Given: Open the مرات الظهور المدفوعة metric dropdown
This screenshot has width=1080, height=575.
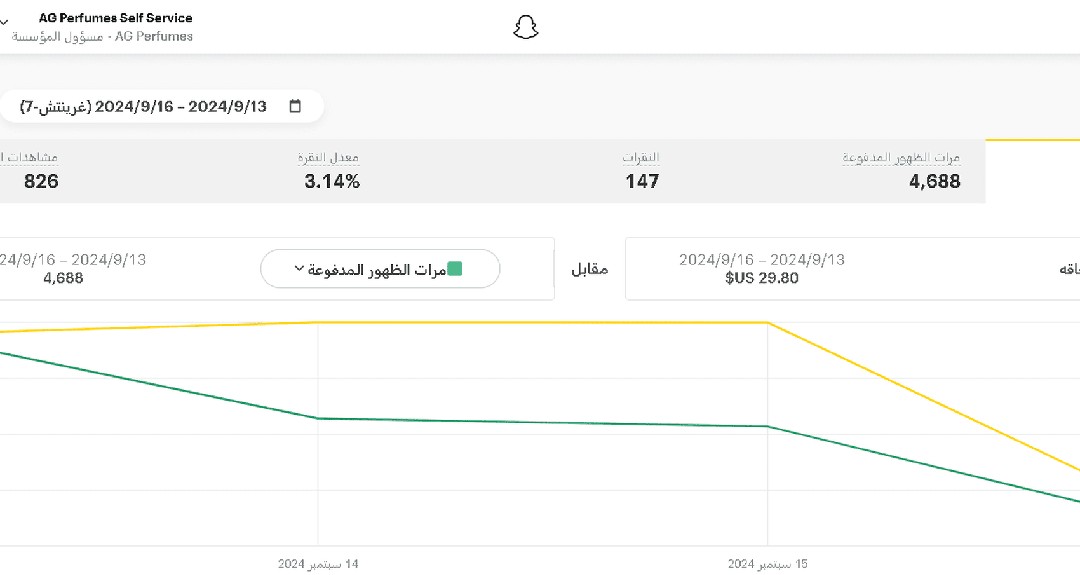Looking at the screenshot, I should point(380,269).
